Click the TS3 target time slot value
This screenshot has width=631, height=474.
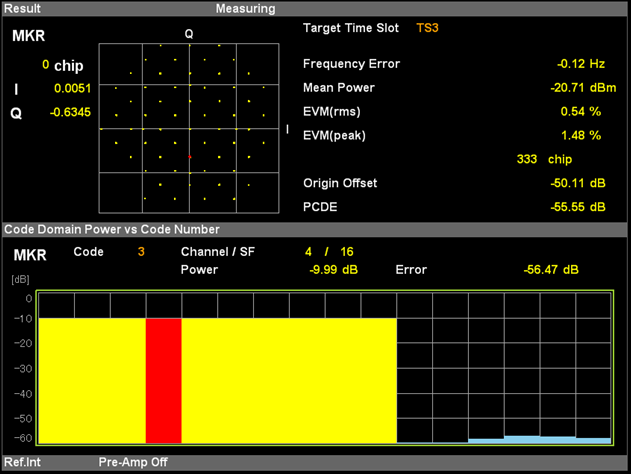tap(427, 28)
